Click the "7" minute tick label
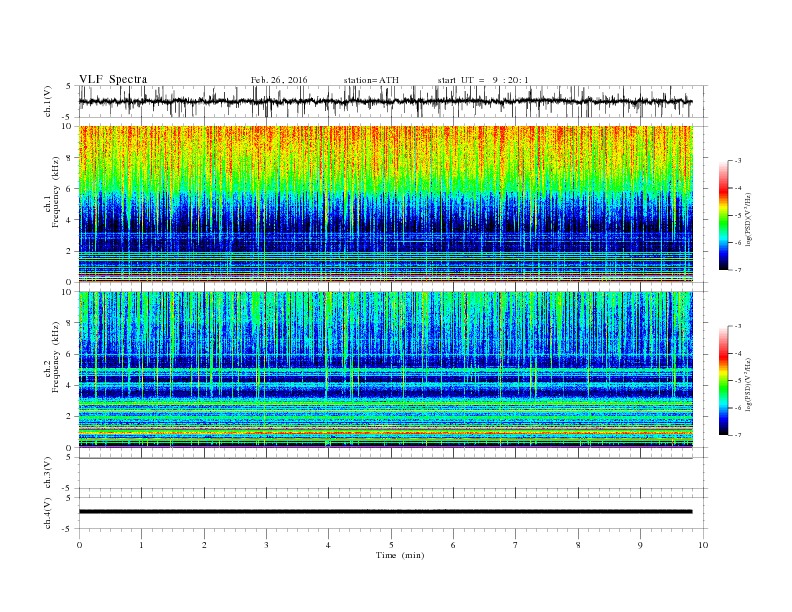This screenshot has height=612, width=792. [x=516, y=545]
